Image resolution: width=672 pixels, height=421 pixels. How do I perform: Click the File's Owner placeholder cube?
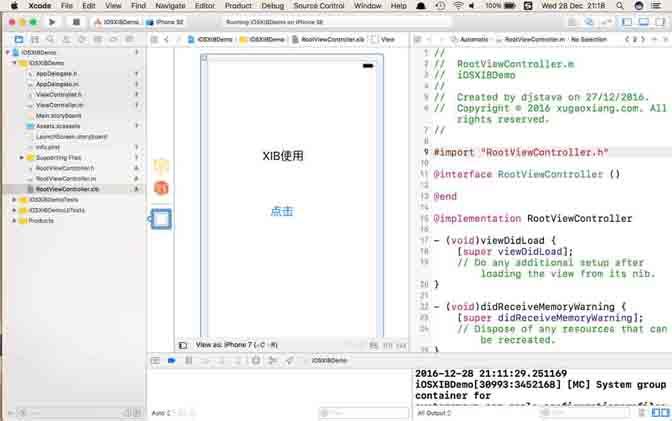tap(161, 167)
